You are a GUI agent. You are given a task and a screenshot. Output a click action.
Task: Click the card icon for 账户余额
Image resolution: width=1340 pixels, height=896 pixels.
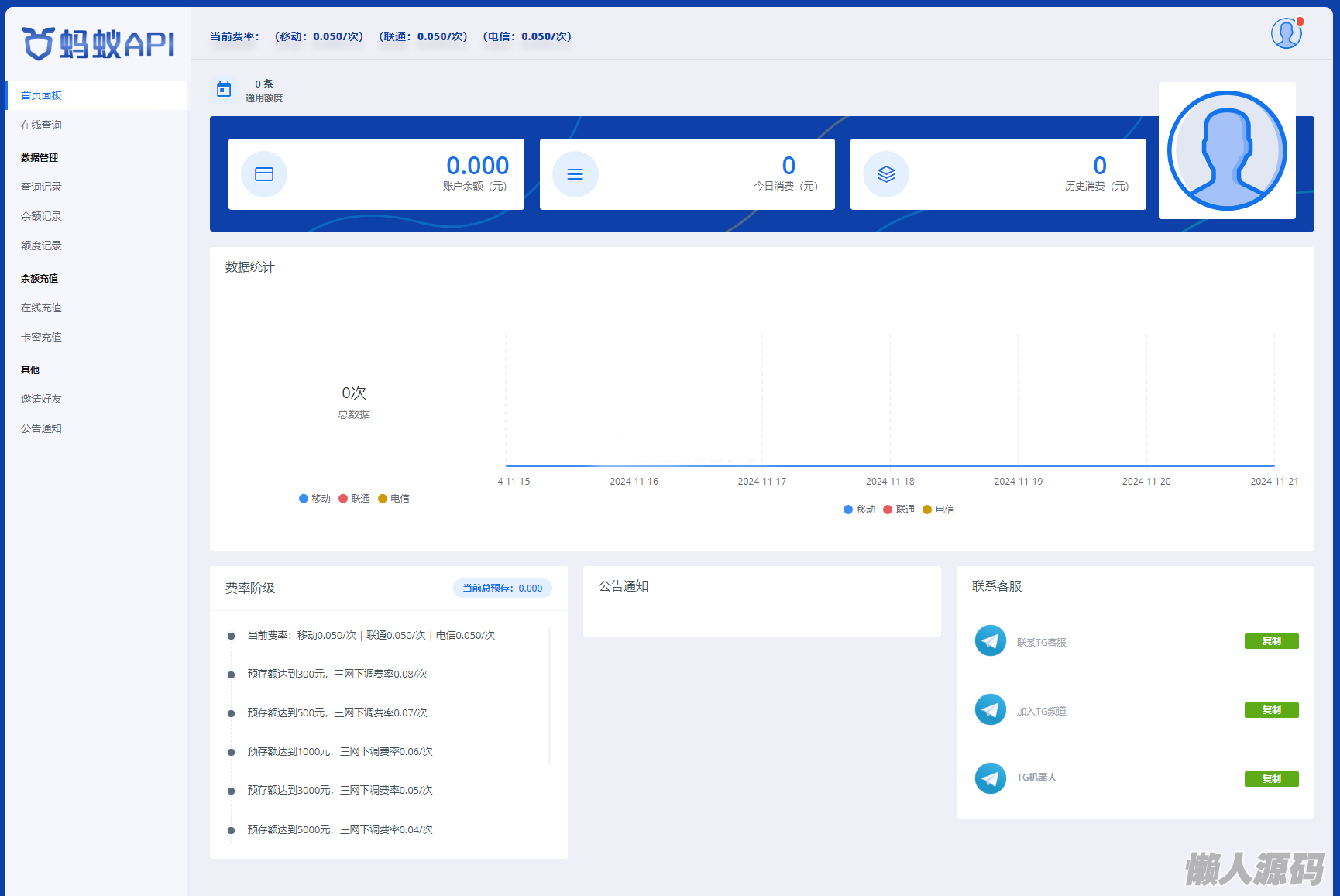click(x=264, y=174)
